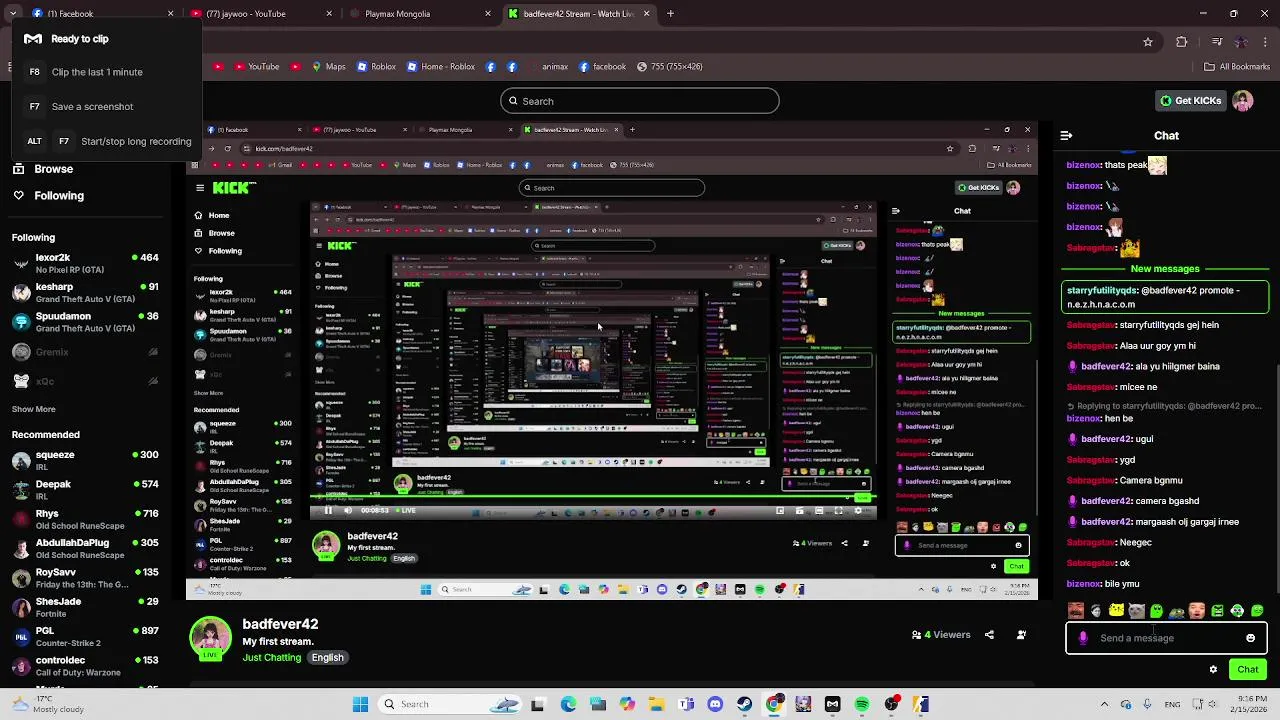This screenshot has height=720, width=1280.
Task: Open squeeze channel in Recommended list
Action: pos(85,461)
